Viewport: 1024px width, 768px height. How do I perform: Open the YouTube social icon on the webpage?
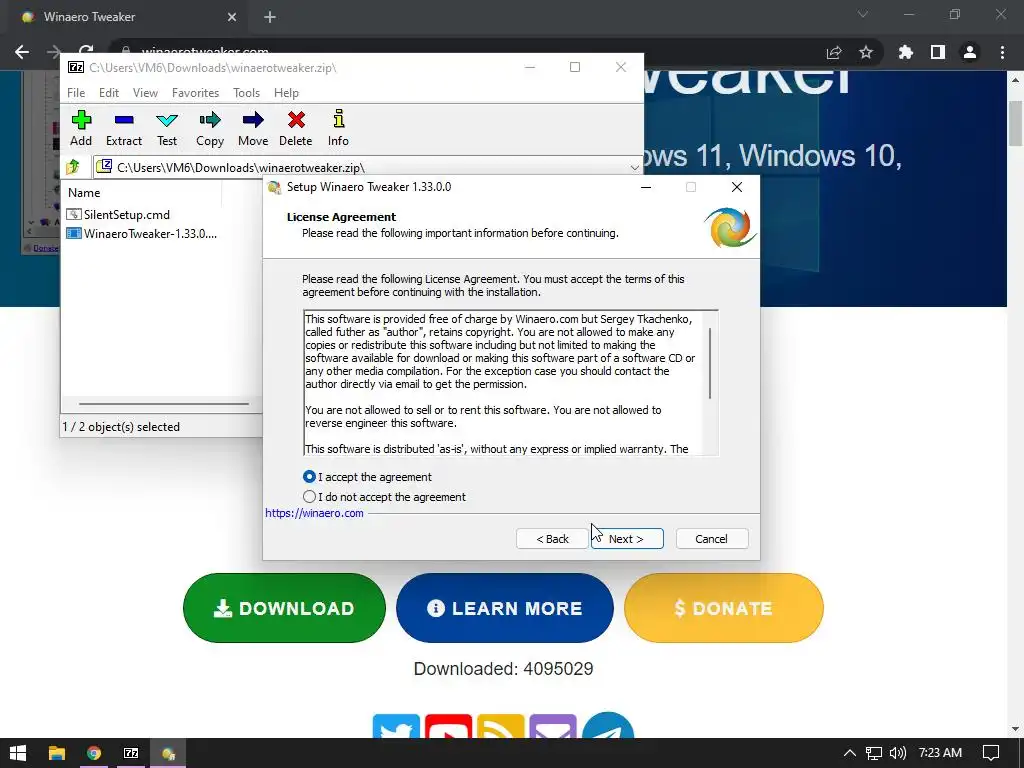pos(449,726)
